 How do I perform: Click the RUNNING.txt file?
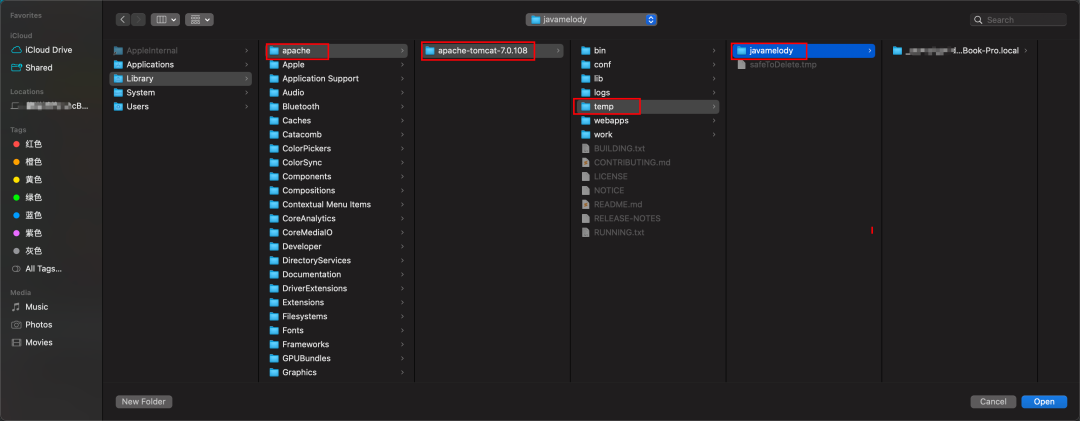647,233
